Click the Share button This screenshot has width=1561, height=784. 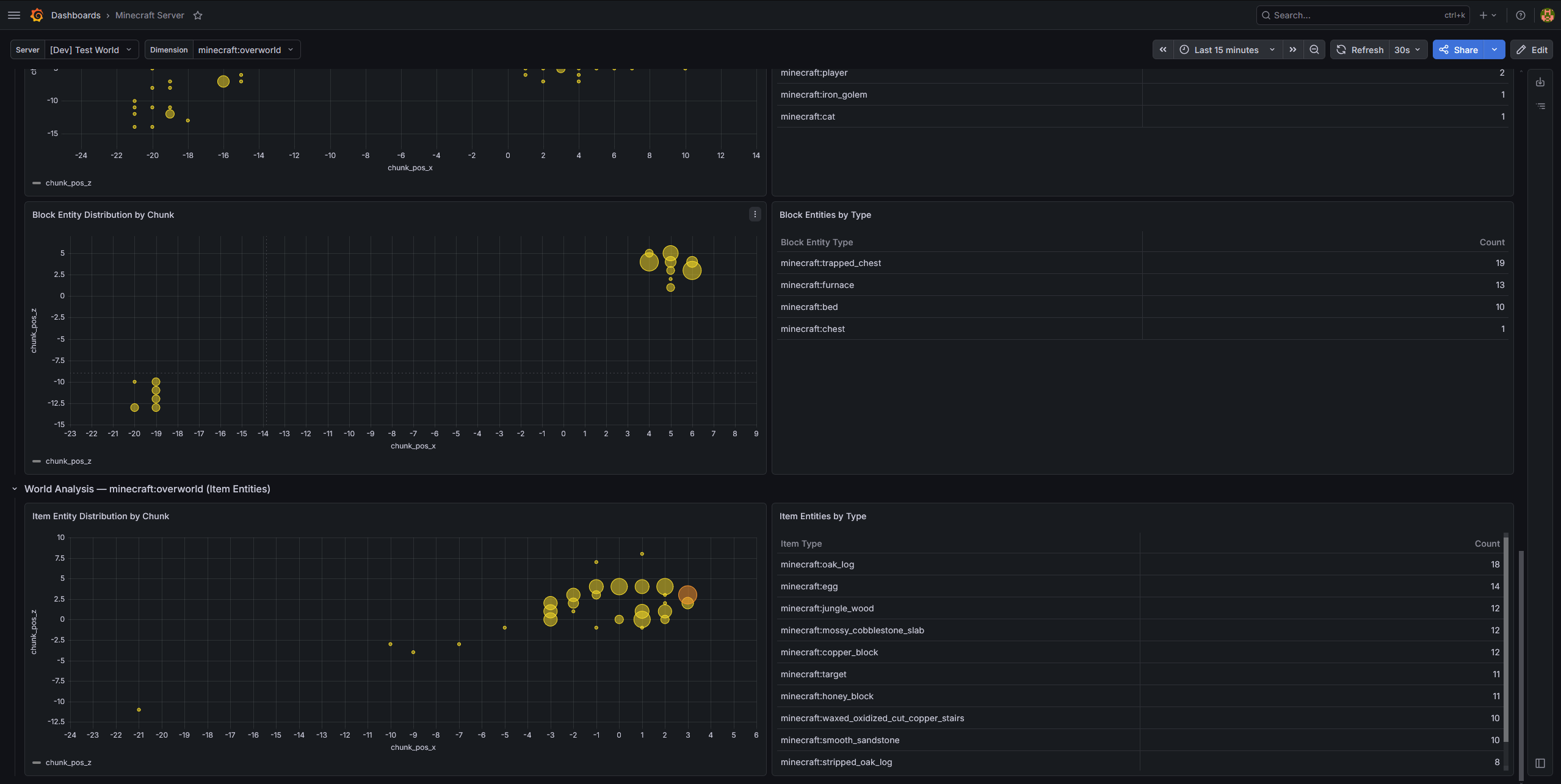[x=1458, y=49]
